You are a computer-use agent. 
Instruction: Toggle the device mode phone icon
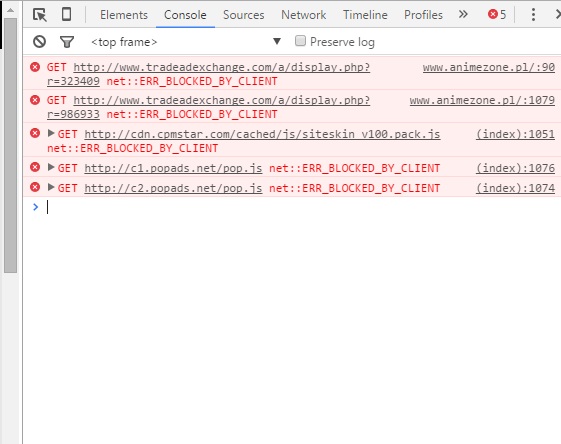[x=66, y=15]
